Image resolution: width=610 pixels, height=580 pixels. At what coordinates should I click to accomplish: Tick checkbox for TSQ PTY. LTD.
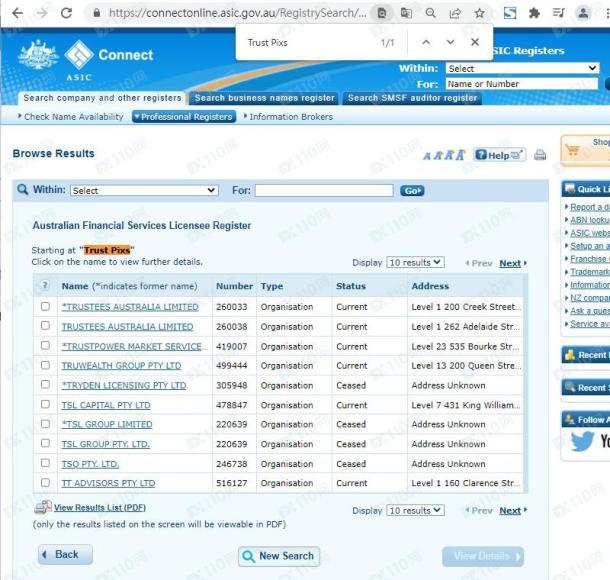pyautogui.click(x=45, y=463)
